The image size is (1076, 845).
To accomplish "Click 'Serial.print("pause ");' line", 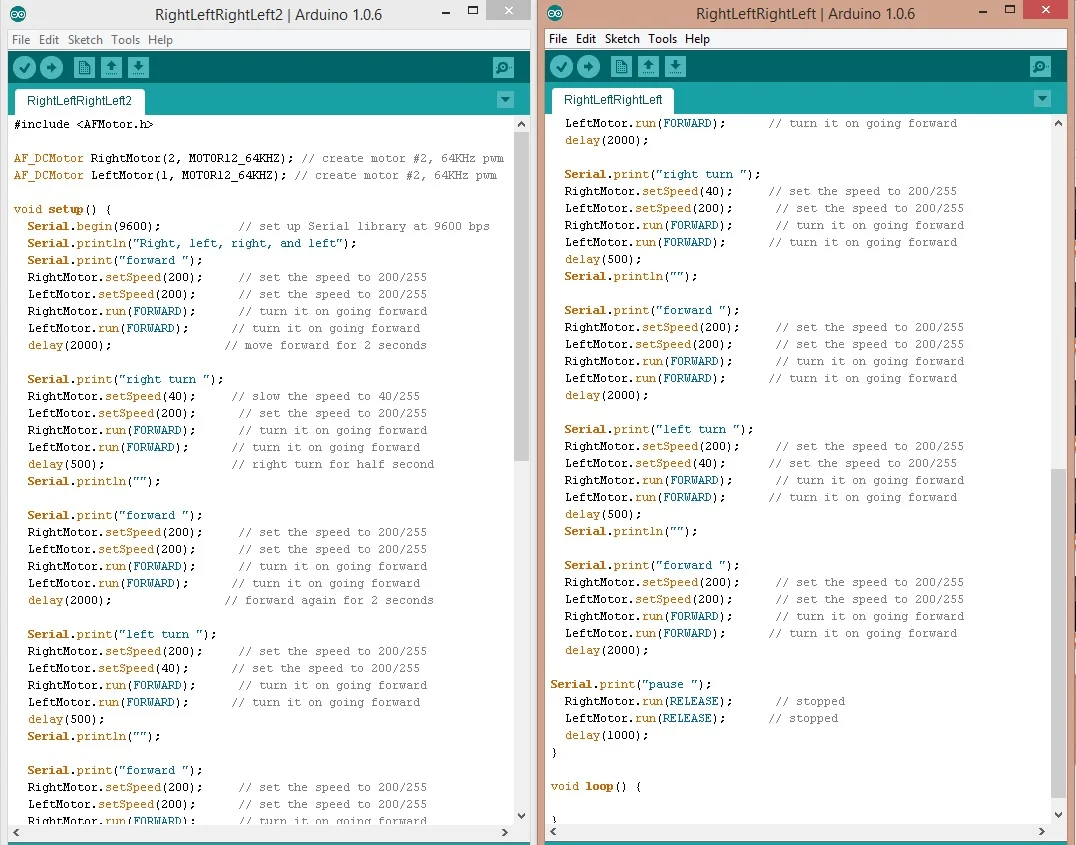I will pyautogui.click(x=631, y=684).
